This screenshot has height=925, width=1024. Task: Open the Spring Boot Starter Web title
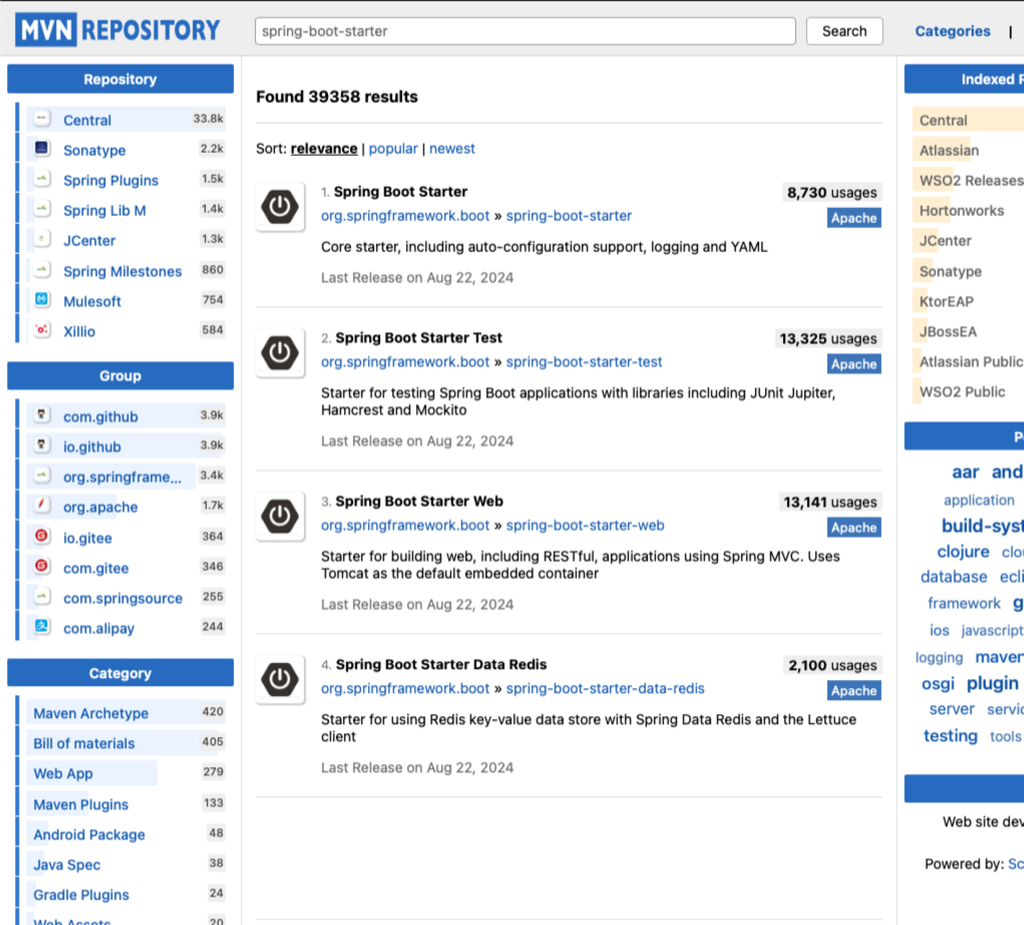(419, 501)
